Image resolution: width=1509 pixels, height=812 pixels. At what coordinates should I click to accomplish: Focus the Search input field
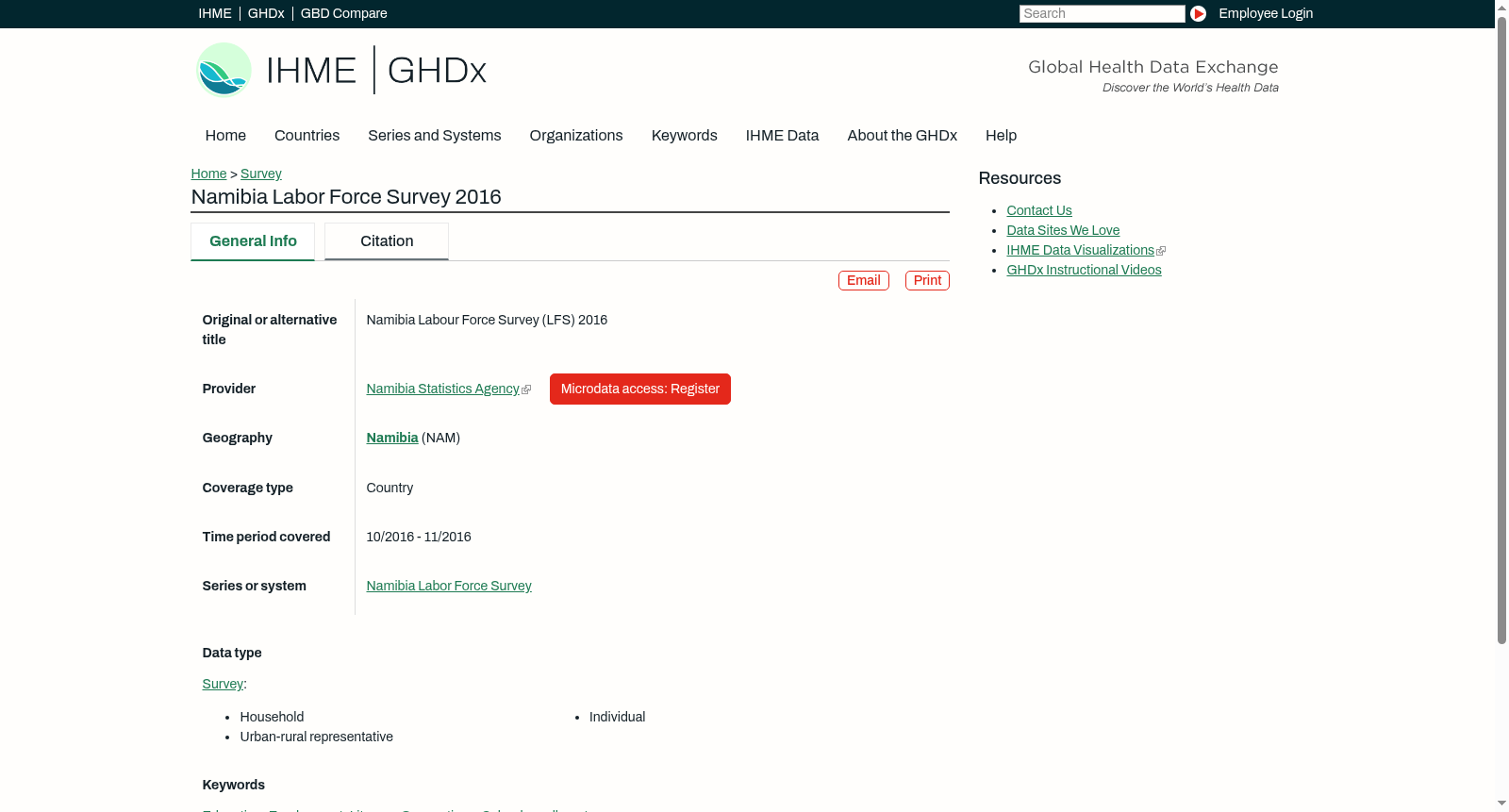pyautogui.click(x=1102, y=13)
